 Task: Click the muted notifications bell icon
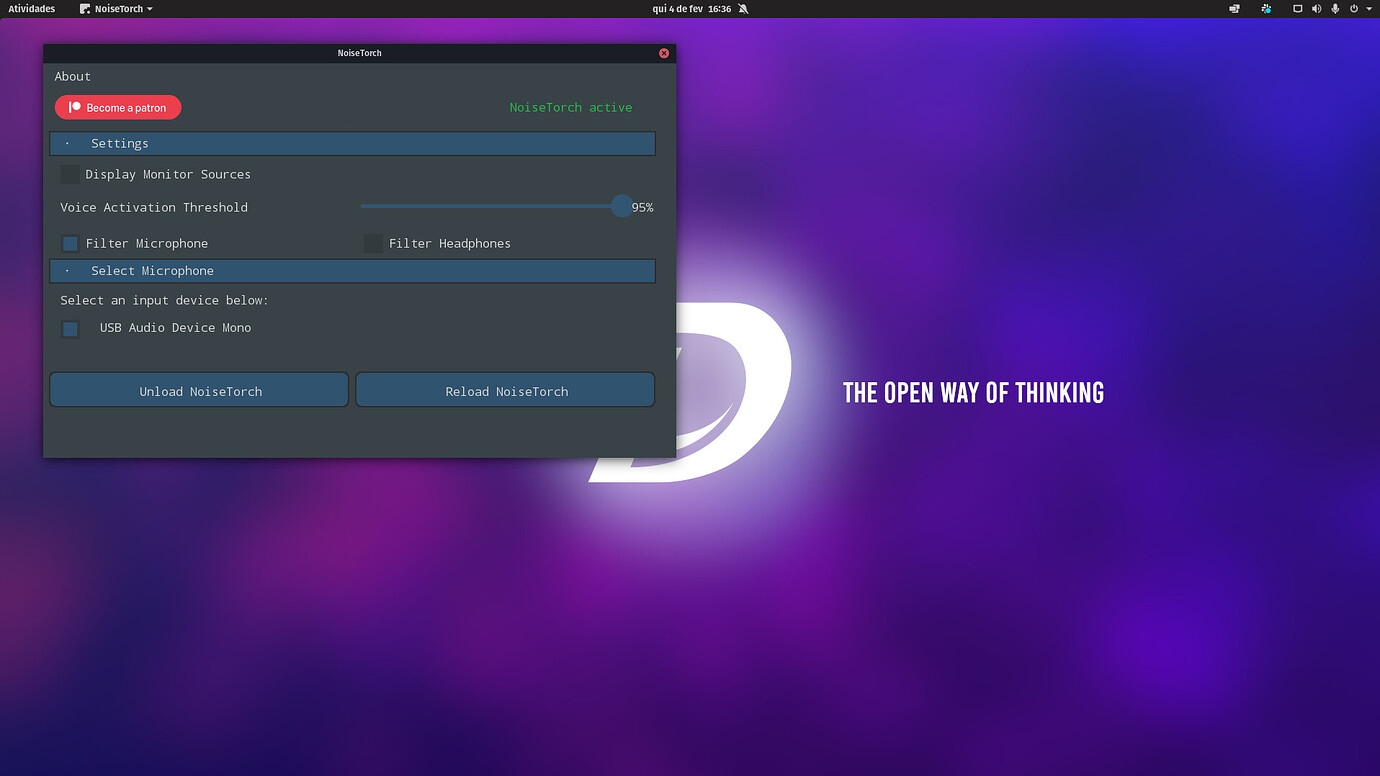click(x=743, y=9)
